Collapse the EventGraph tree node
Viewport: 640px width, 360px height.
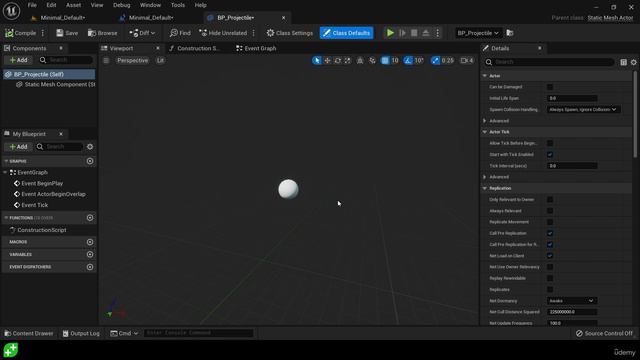[x=5, y=173]
